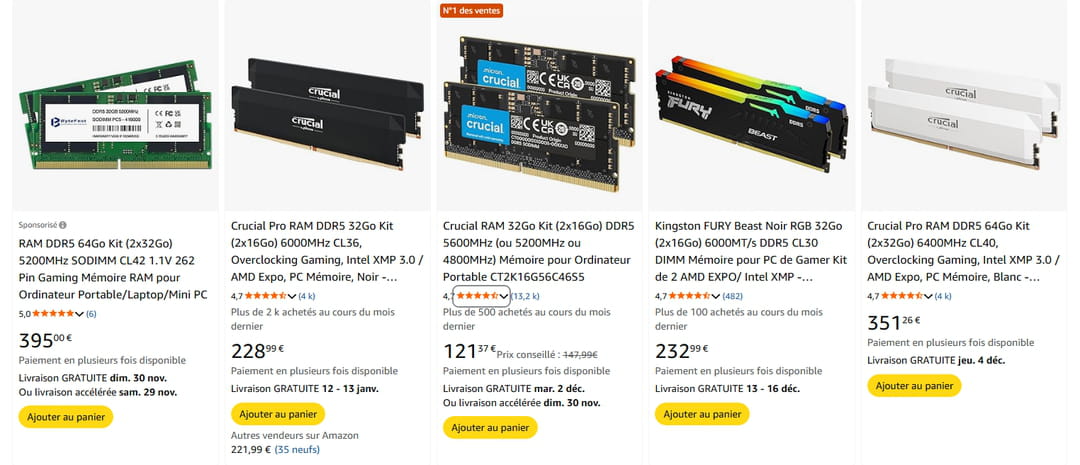Open the 35 neufs offers link
The image size is (1080, 465).
(297, 450)
